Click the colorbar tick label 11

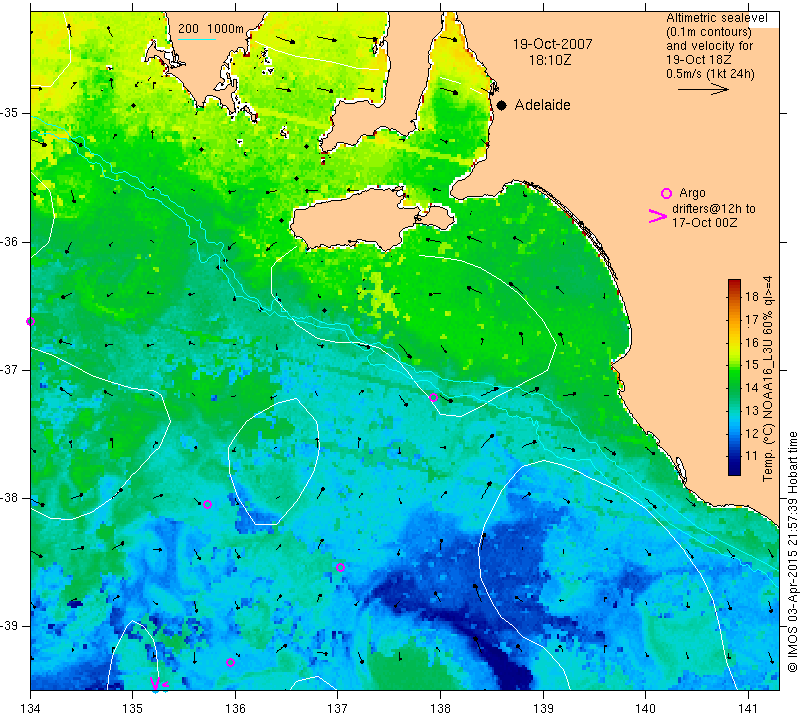pos(752,456)
